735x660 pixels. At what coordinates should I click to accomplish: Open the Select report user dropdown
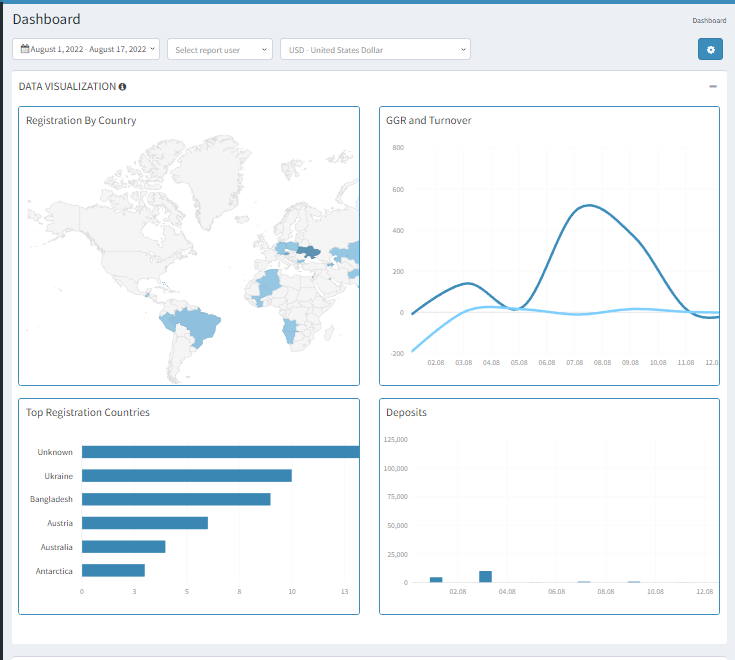(219, 49)
